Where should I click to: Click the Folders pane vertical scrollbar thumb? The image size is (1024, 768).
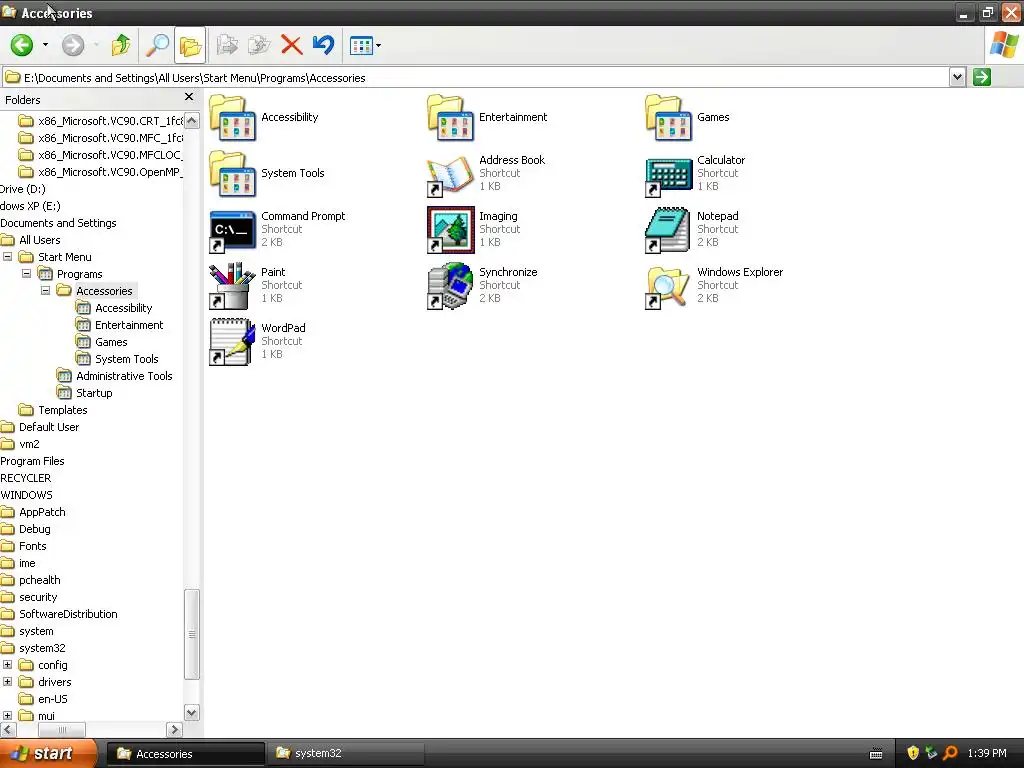192,634
